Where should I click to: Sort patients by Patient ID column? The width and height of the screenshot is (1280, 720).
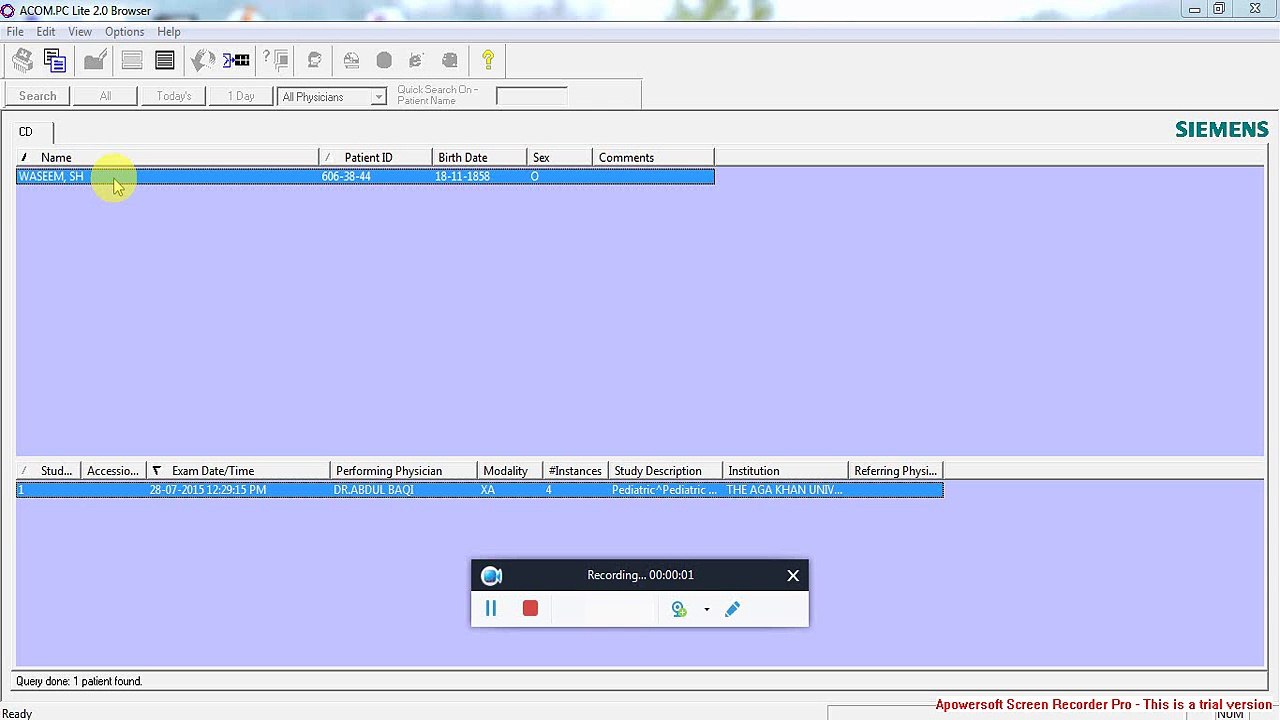tap(376, 158)
